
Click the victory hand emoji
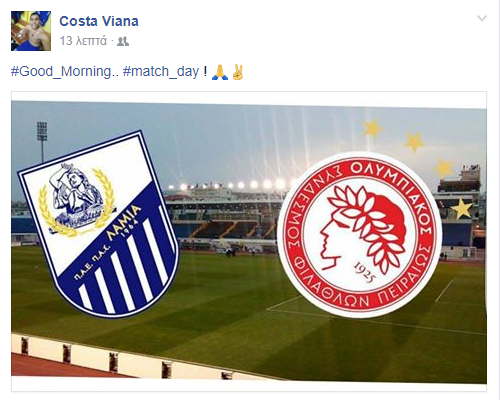pyautogui.click(x=238, y=72)
